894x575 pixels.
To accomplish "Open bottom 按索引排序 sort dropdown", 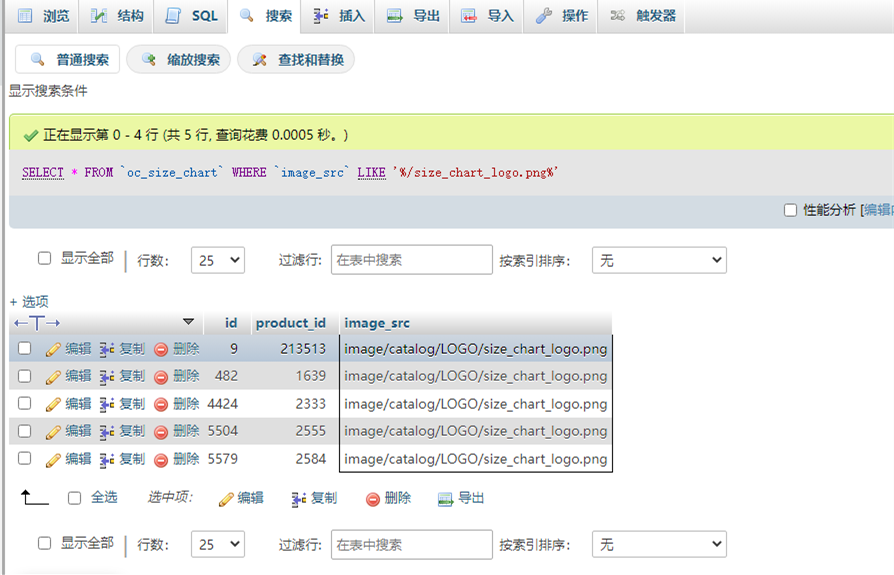I will (x=659, y=544).
